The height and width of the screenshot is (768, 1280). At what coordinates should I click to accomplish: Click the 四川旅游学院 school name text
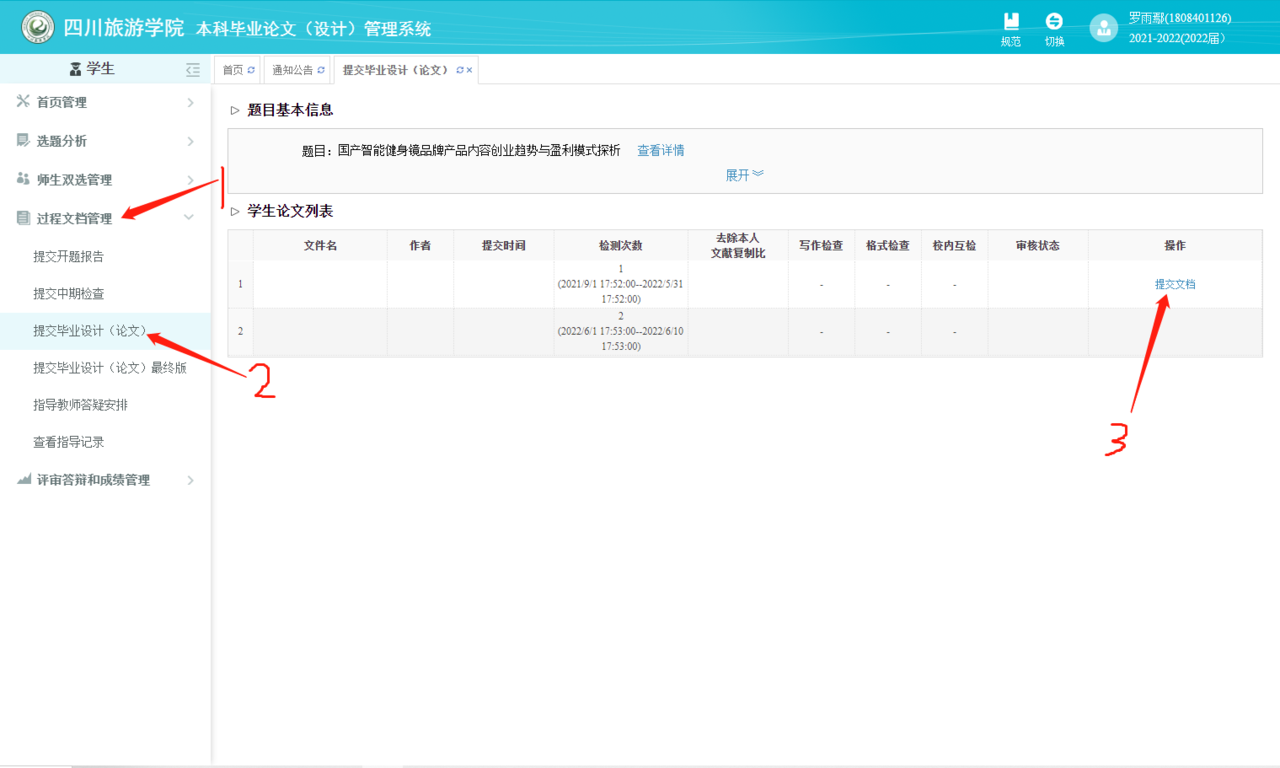click(124, 28)
